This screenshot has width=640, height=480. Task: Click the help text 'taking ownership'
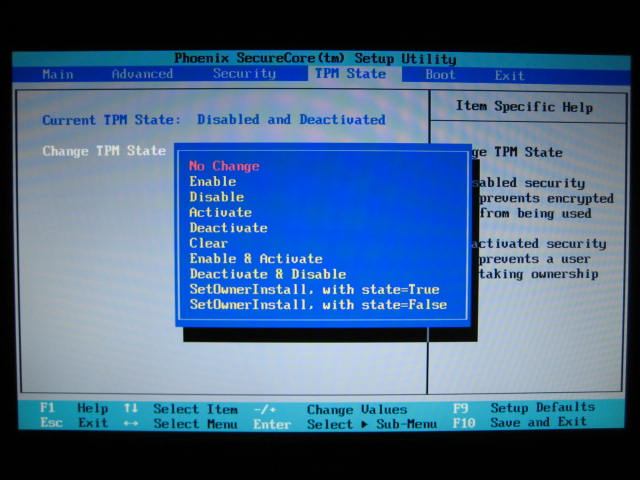pos(539,274)
